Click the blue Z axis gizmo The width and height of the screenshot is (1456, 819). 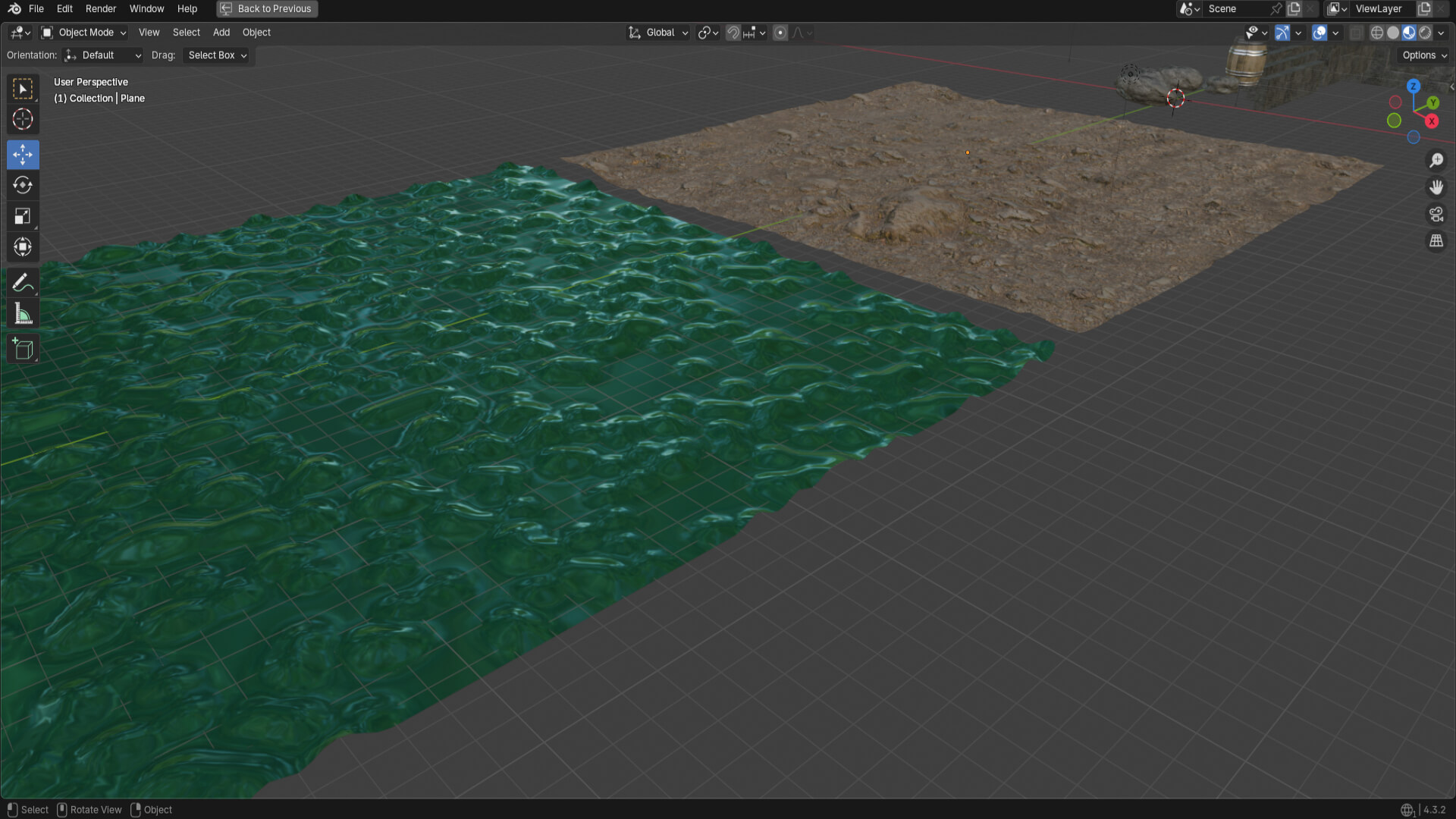pos(1414,86)
